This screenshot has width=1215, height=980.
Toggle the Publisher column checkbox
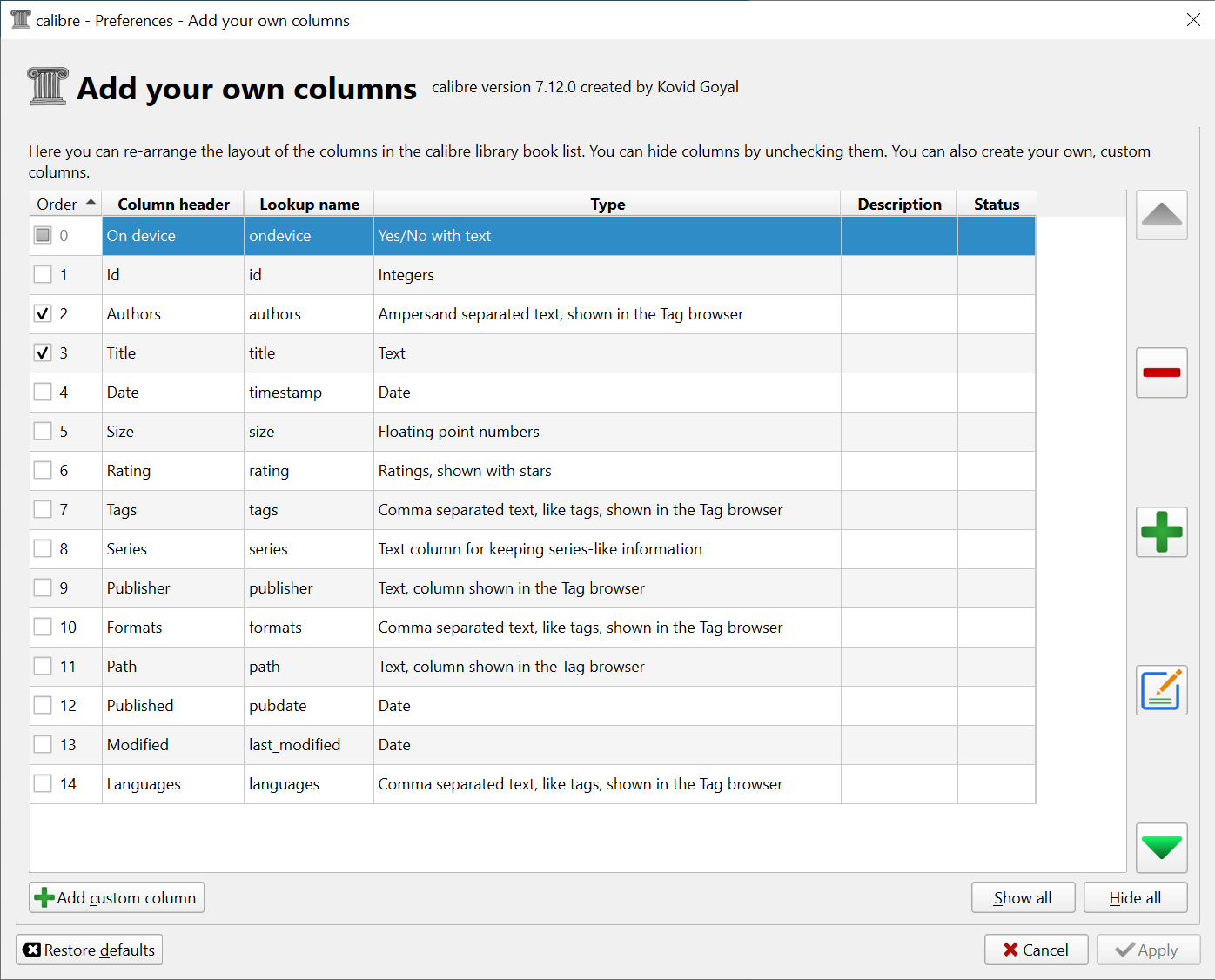pos(43,588)
